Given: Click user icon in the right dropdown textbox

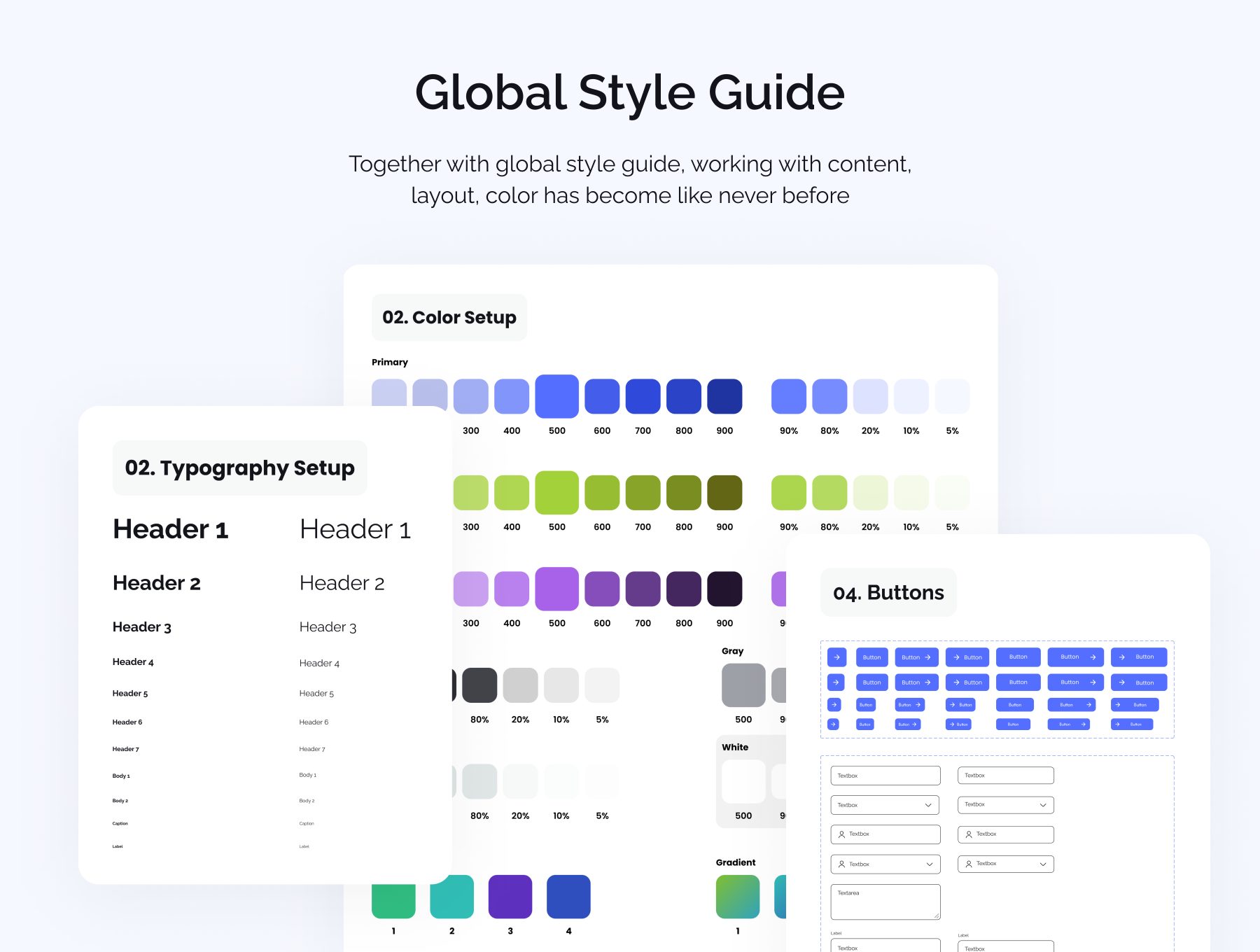Looking at the screenshot, I should click(969, 864).
